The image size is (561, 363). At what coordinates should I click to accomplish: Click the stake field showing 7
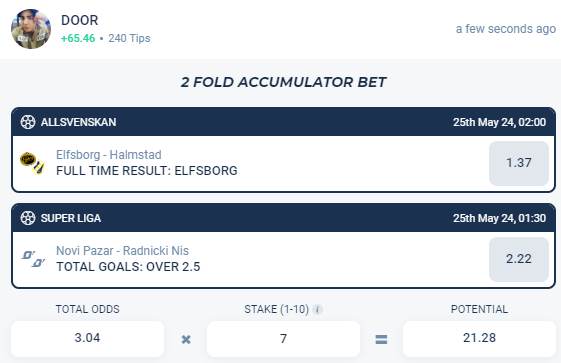283,338
